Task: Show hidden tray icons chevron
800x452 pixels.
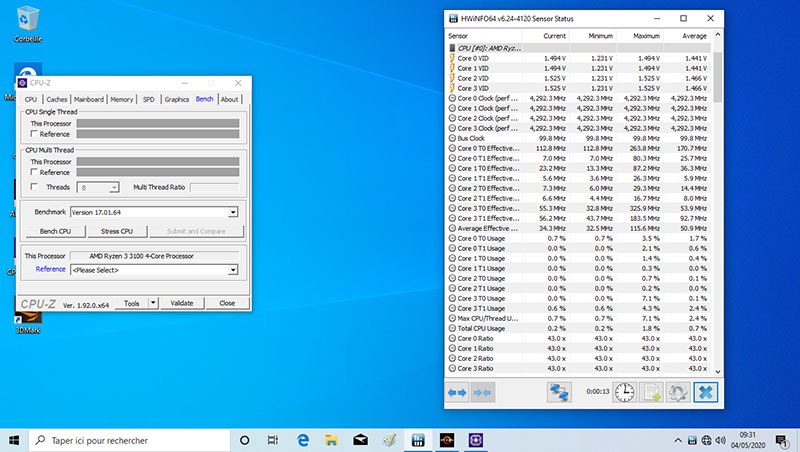Action: pos(678,440)
